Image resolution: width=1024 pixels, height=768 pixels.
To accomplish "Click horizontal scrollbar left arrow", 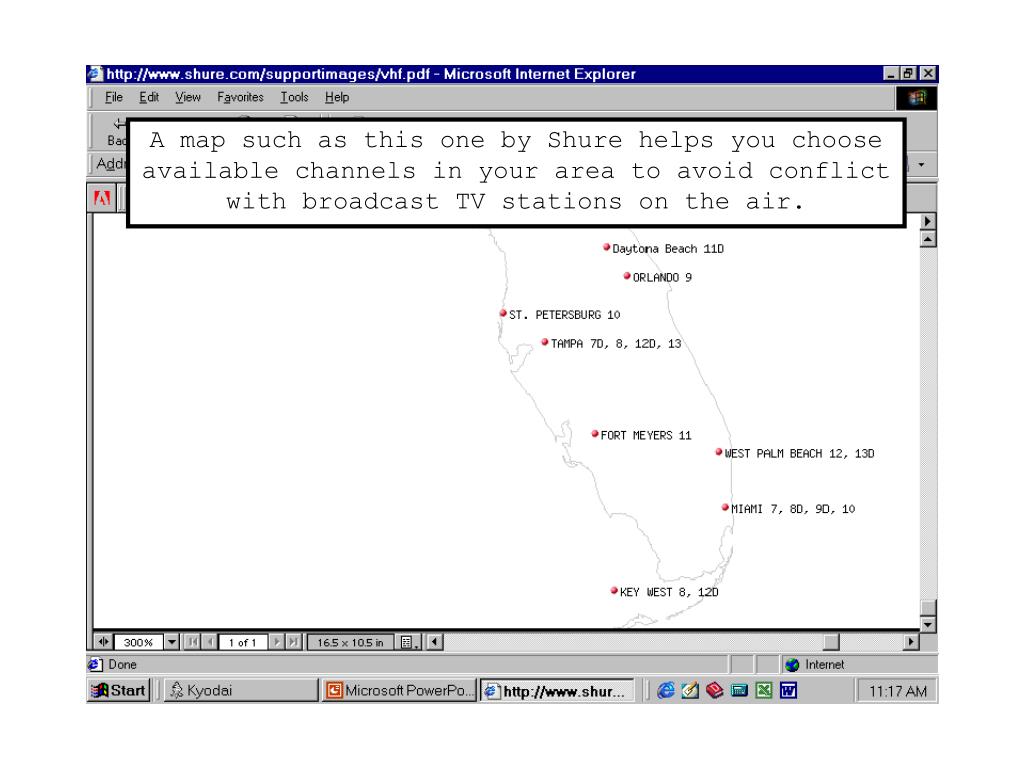I will (x=436, y=642).
